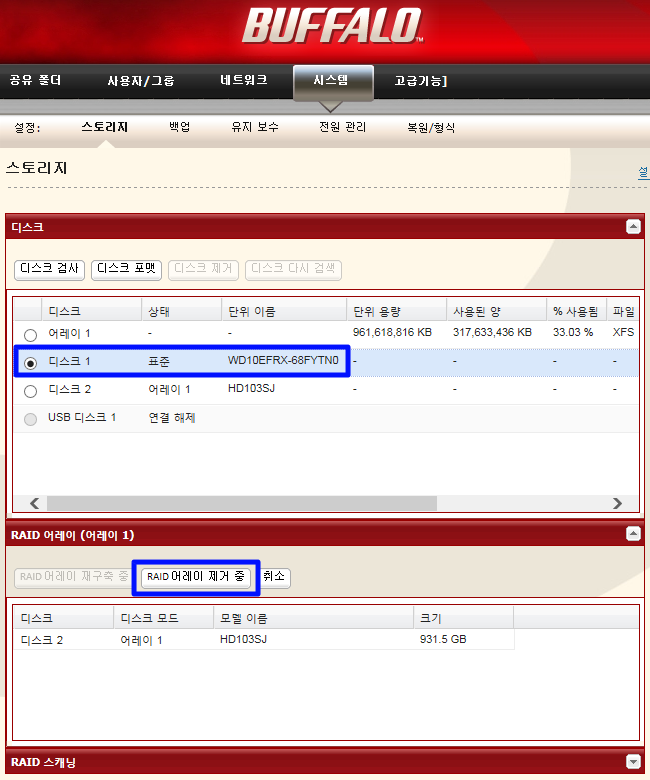The image size is (650, 780).
Task: Open the 복원/형식 sub-menu
Action: tap(431, 127)
